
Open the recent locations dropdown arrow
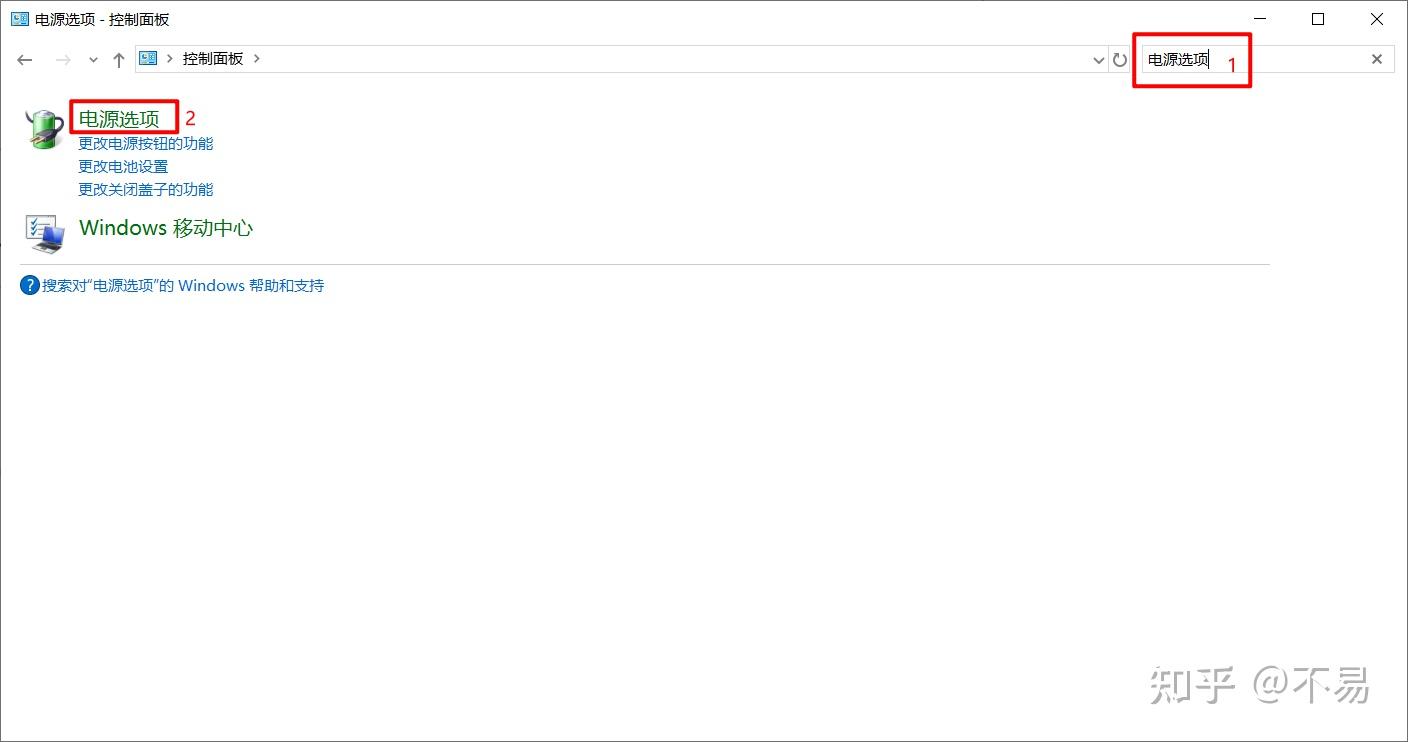coord(93,60)
